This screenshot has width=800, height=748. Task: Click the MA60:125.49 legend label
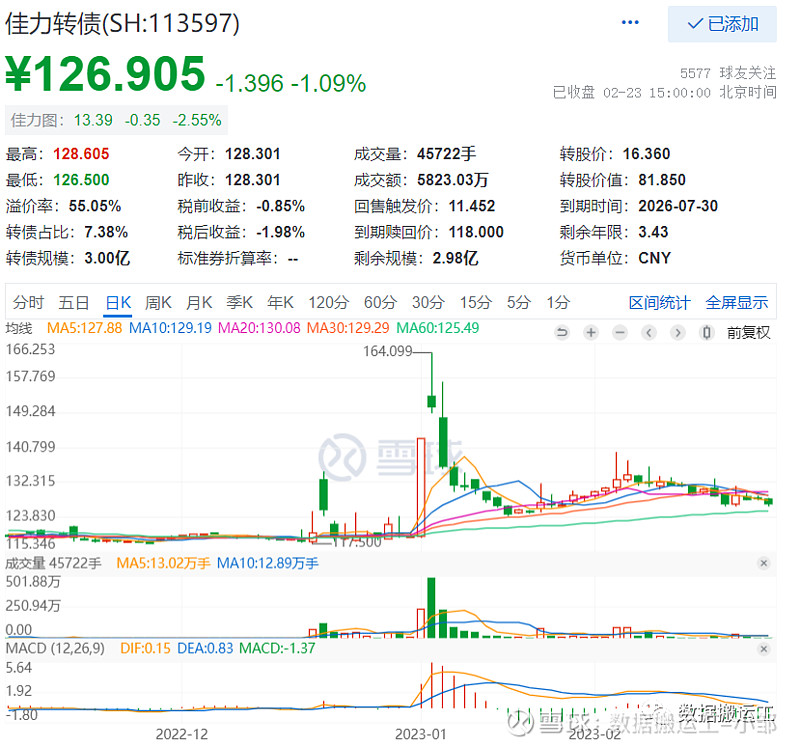click(437, 328)
